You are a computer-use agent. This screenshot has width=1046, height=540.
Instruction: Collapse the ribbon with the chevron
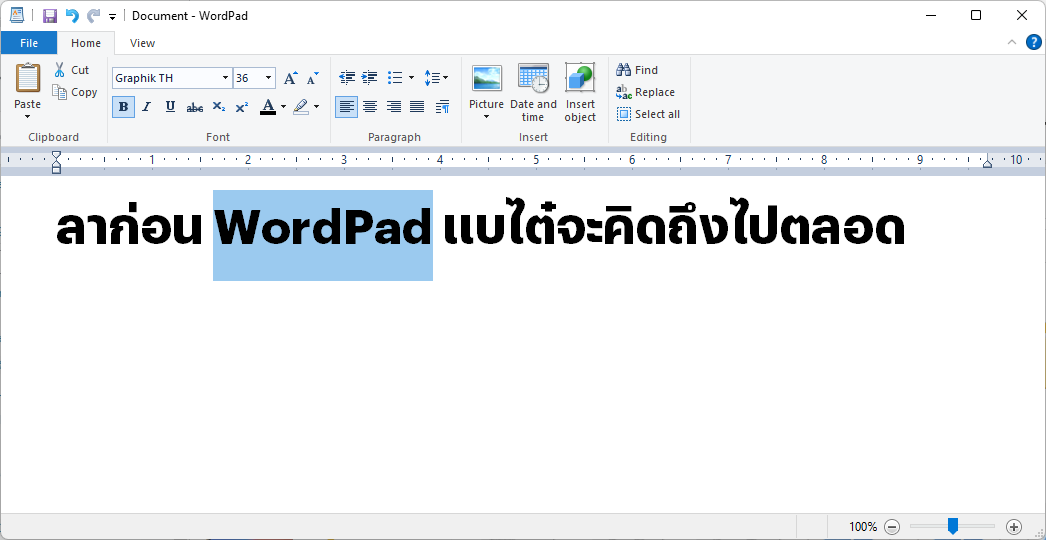pyautogui.click(x=1012, y=42)
